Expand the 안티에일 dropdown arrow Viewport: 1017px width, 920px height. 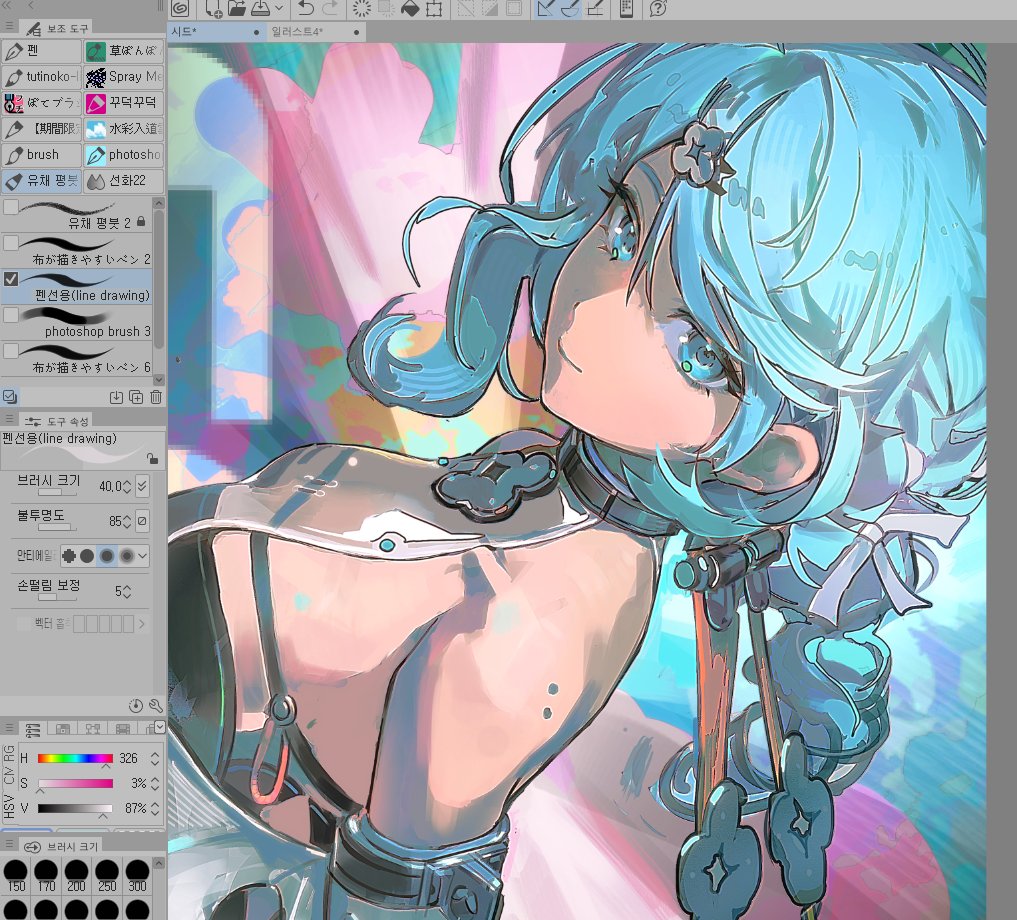143,555
